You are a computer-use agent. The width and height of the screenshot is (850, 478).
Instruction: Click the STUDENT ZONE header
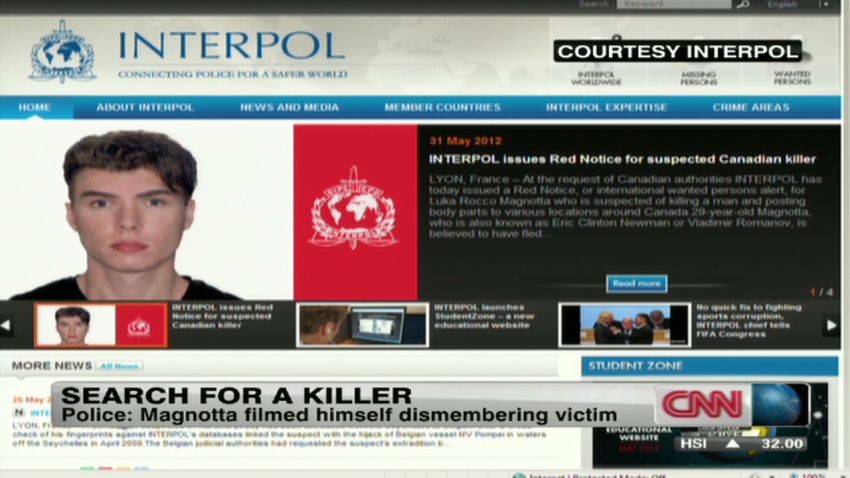[x=710, y=366]
